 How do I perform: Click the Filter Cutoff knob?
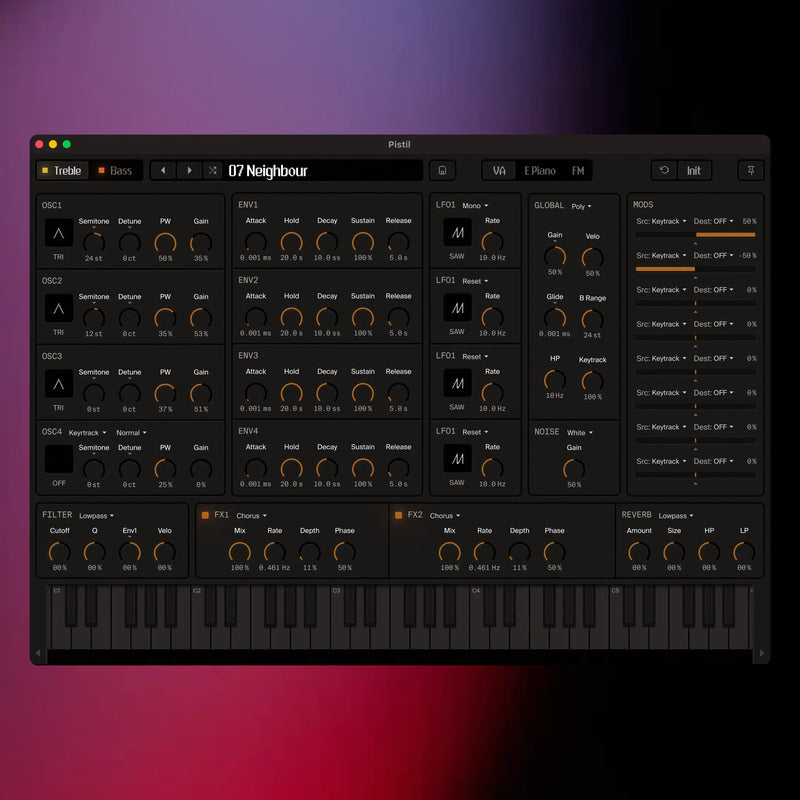coord(59,552)
